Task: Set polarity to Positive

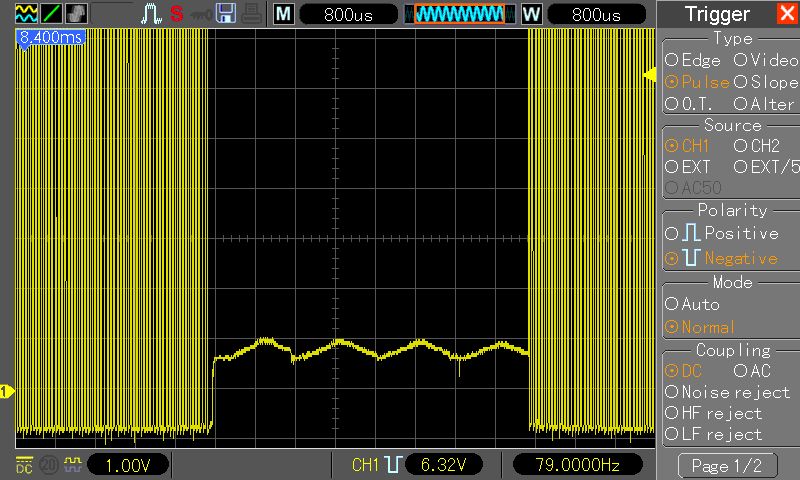Action: coord(722,233)
